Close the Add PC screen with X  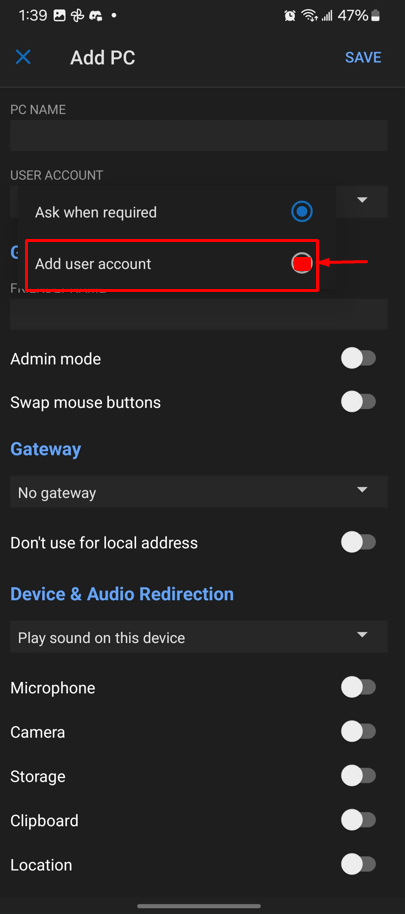23,57
